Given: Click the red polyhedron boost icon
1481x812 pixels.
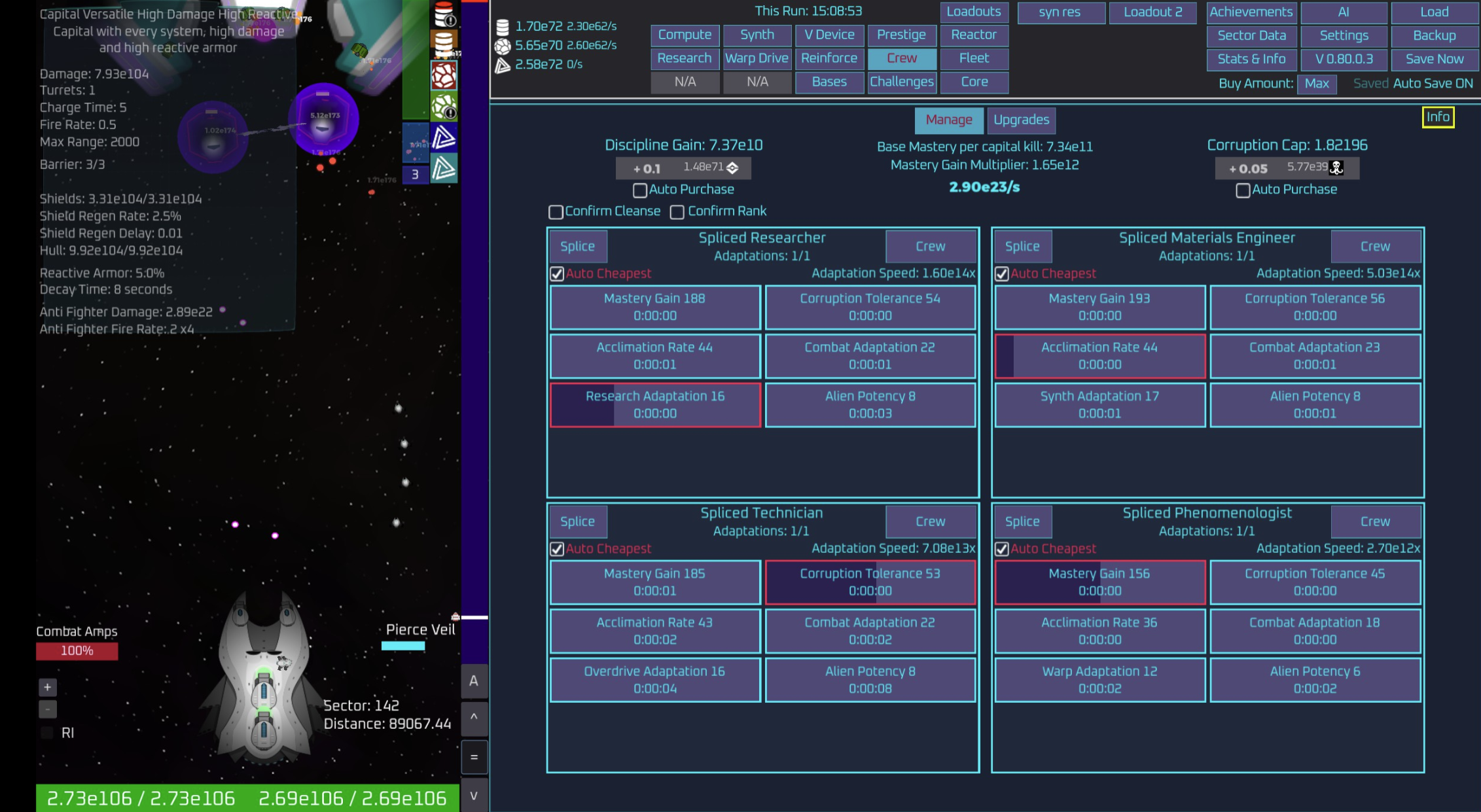Looking at the screenshot, I should 444,76.
